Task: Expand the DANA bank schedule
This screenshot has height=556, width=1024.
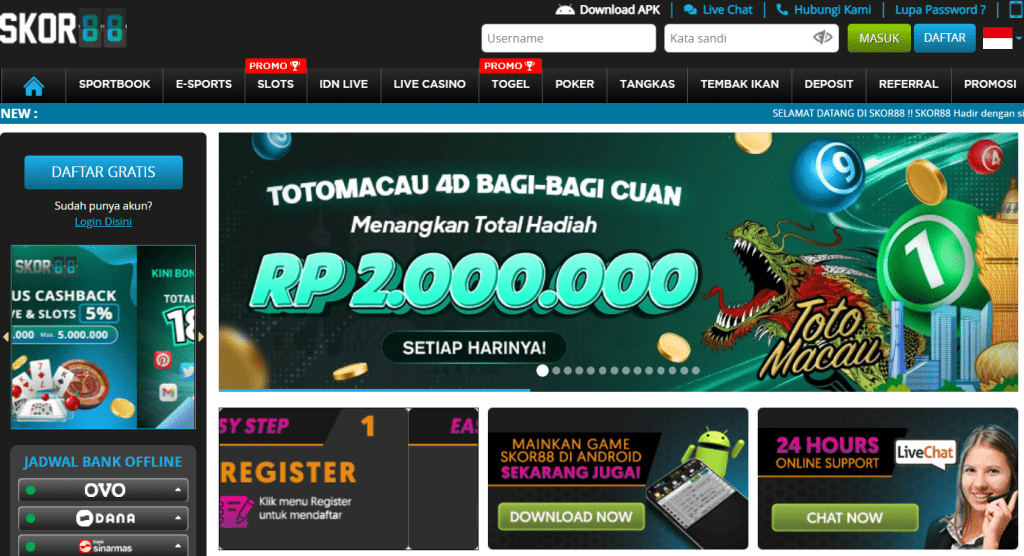Action: point(103,518)
